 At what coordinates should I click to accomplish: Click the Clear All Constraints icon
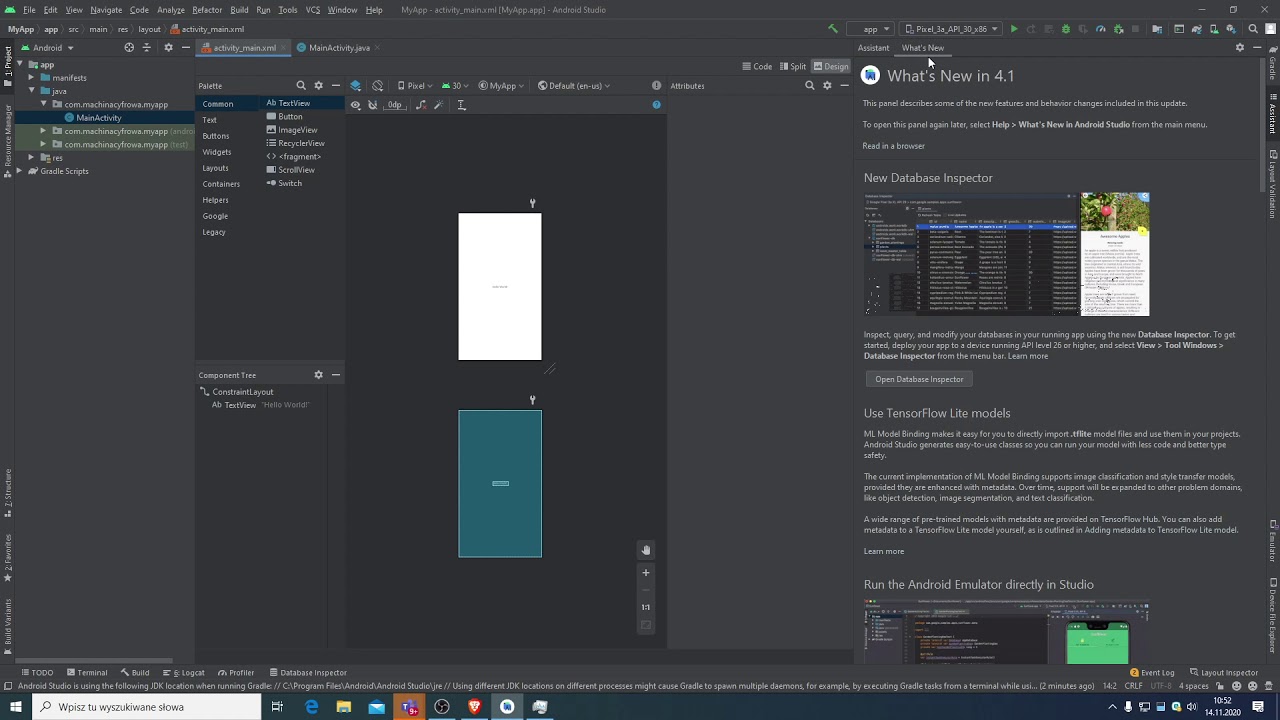pos(421,105)
